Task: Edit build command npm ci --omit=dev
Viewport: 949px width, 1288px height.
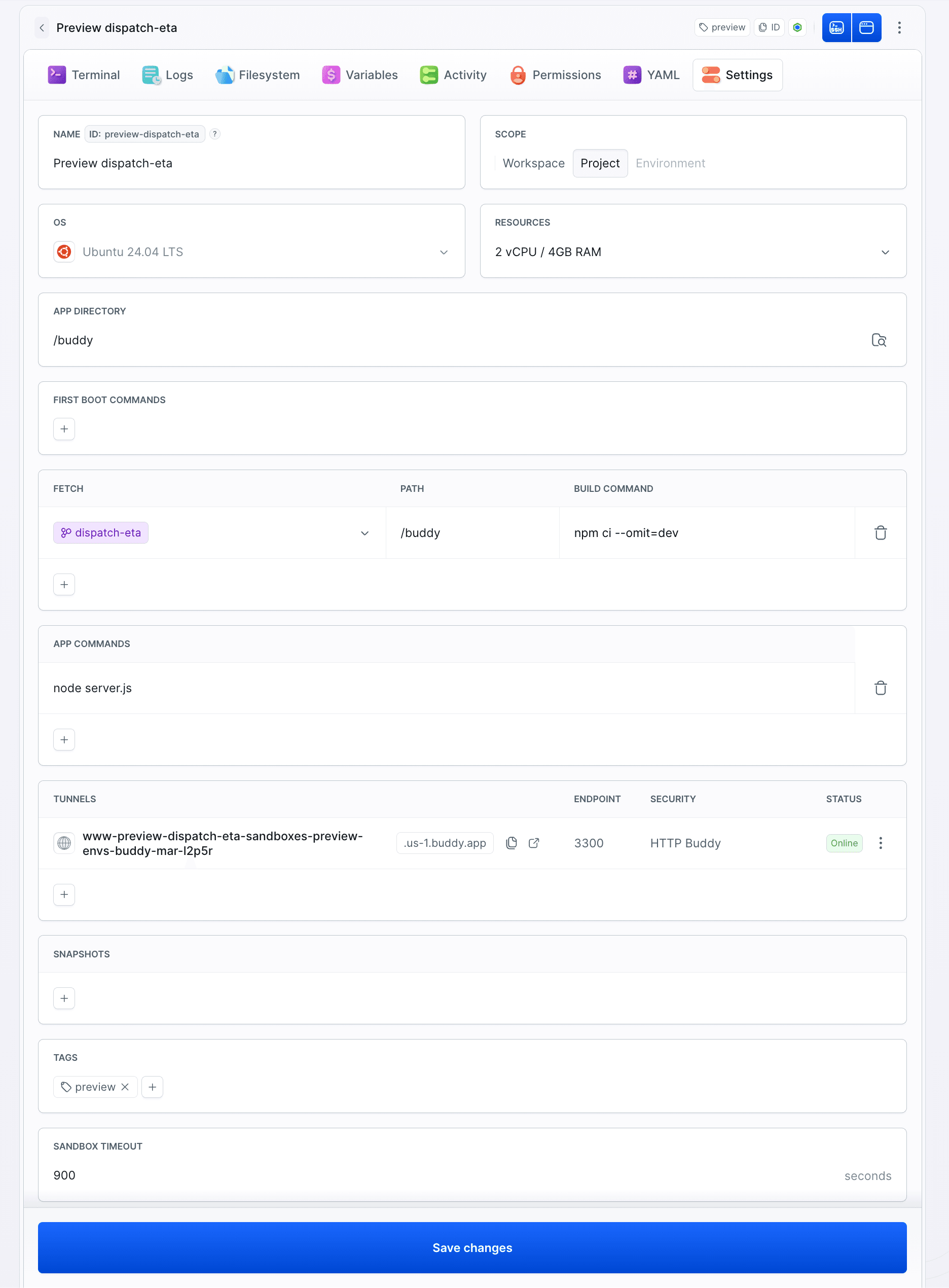Action: coord(707,532)
